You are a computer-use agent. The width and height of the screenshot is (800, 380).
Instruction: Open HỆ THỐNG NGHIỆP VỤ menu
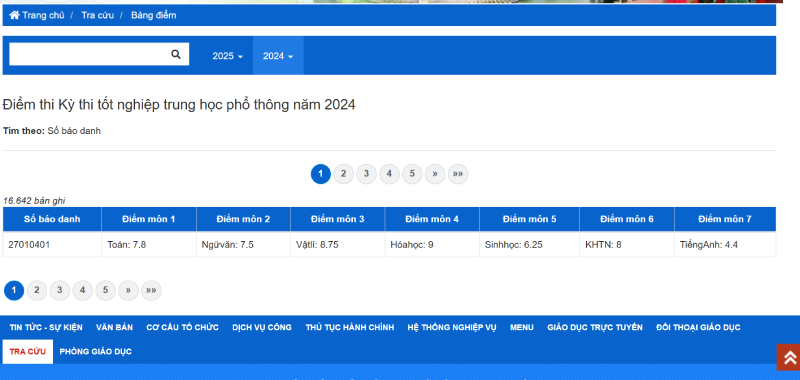click(452, 327)
